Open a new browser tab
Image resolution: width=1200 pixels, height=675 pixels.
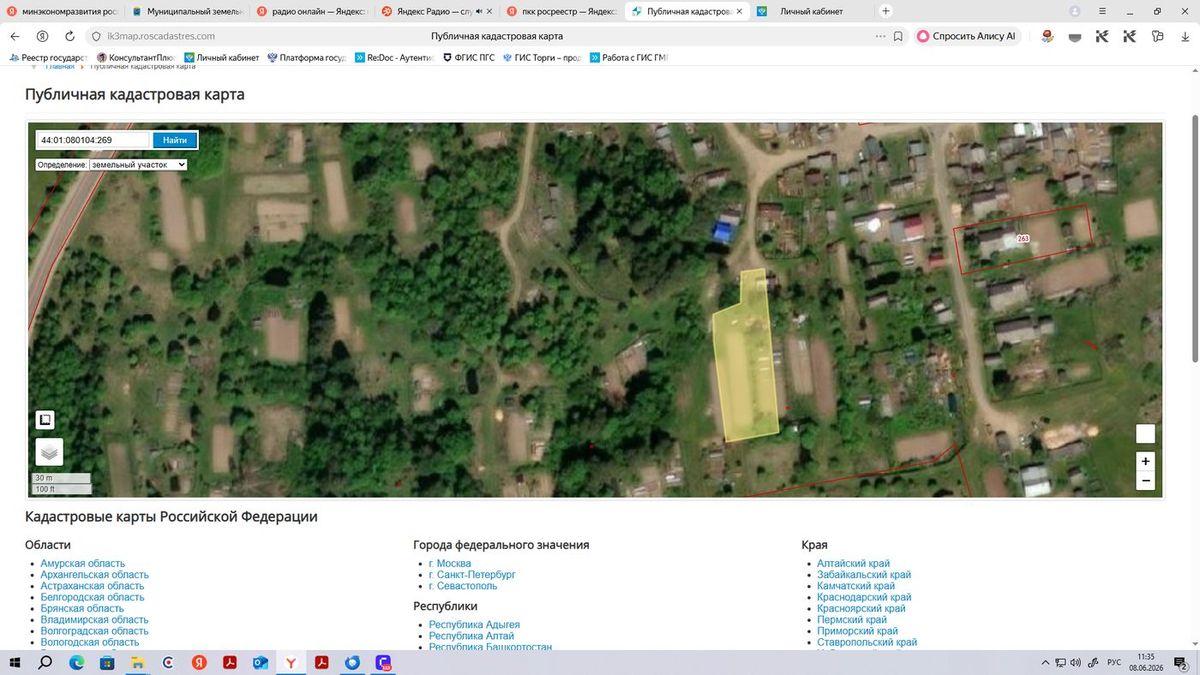(886, 11)
